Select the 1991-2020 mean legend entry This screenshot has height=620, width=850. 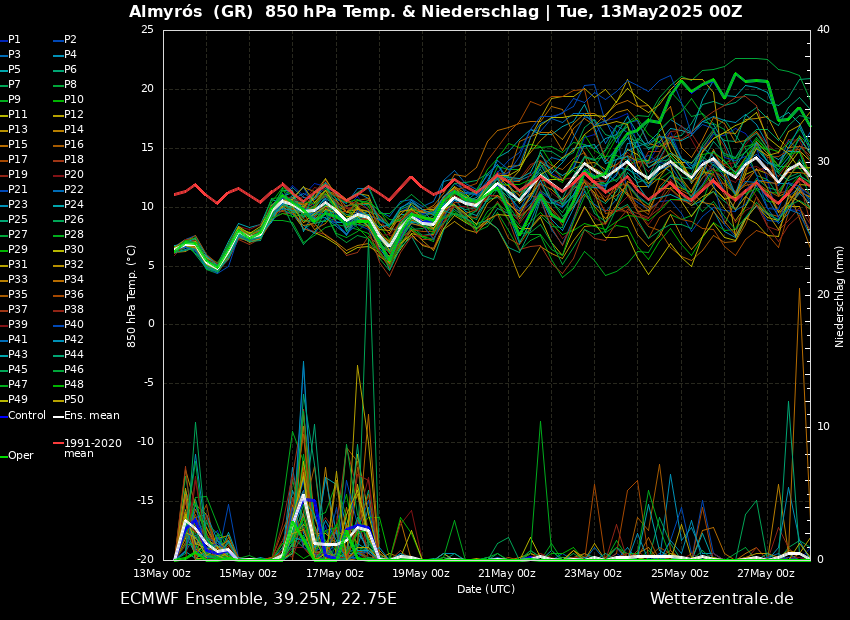[x=92, y=448]
